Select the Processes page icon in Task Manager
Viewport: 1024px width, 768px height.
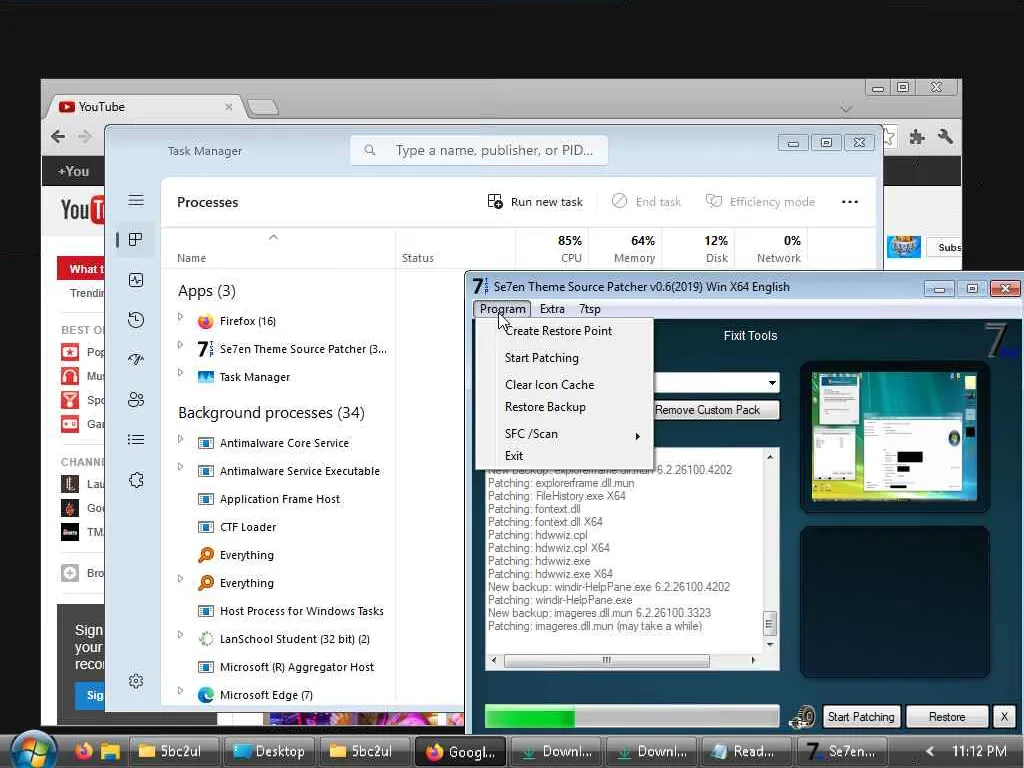click(136, 240)
